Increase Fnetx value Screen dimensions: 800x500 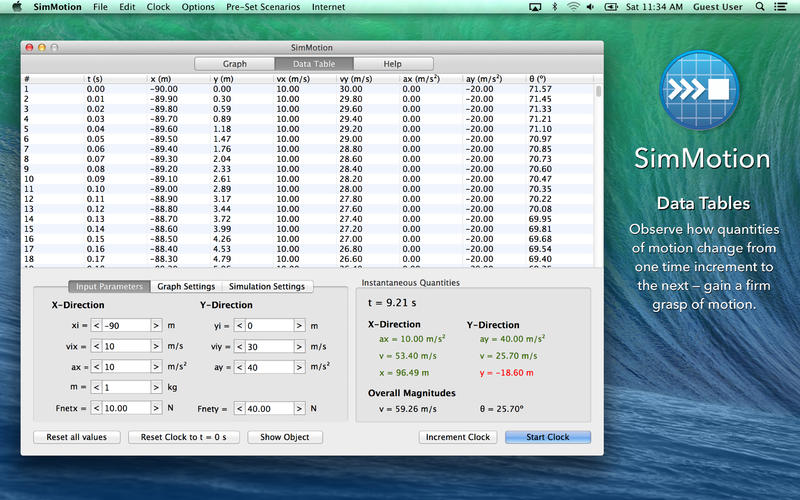(157, 408)
